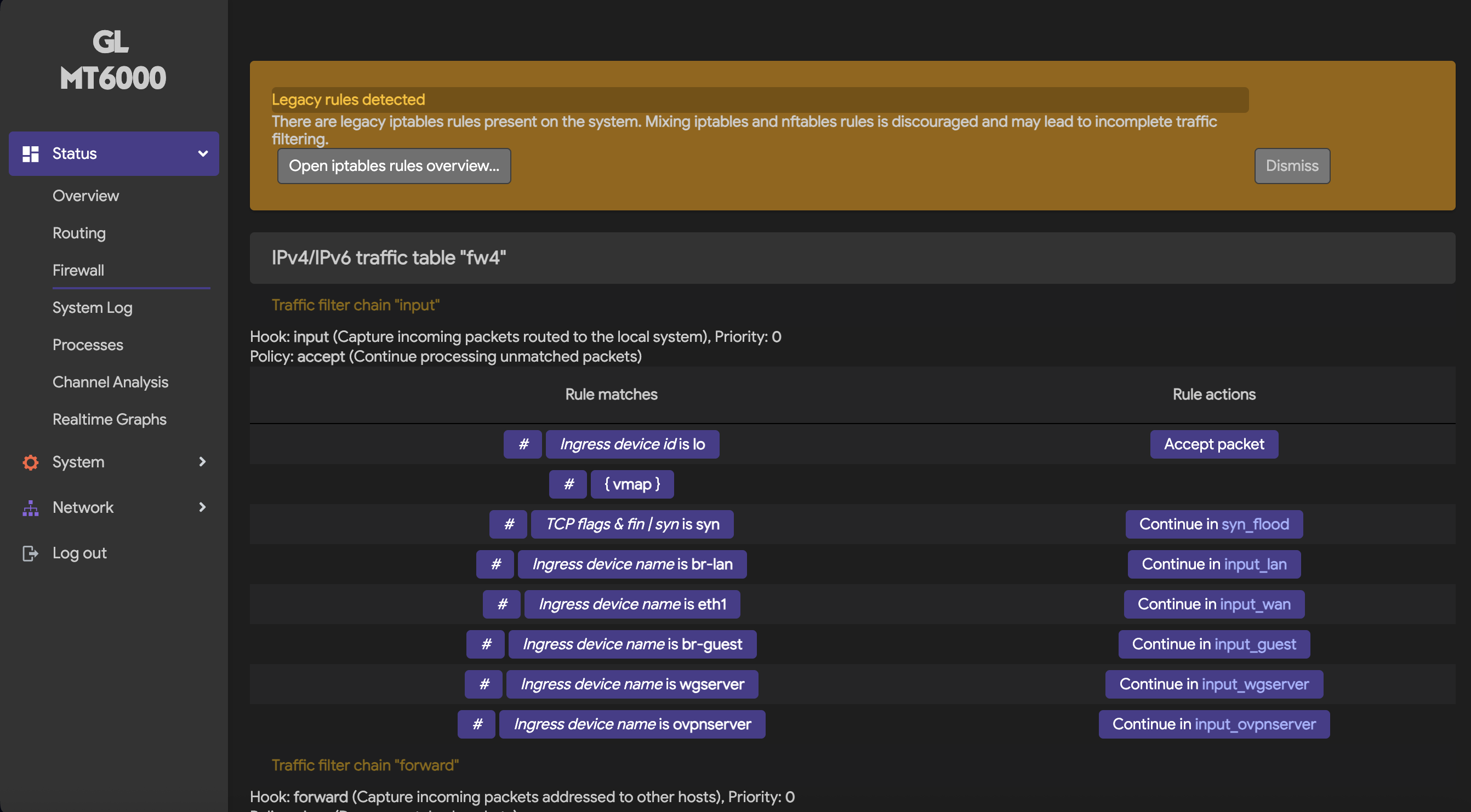This screenshot has width=1471, height=812.
Task: Click the # badge beside the lo rule
Action: 522,444
